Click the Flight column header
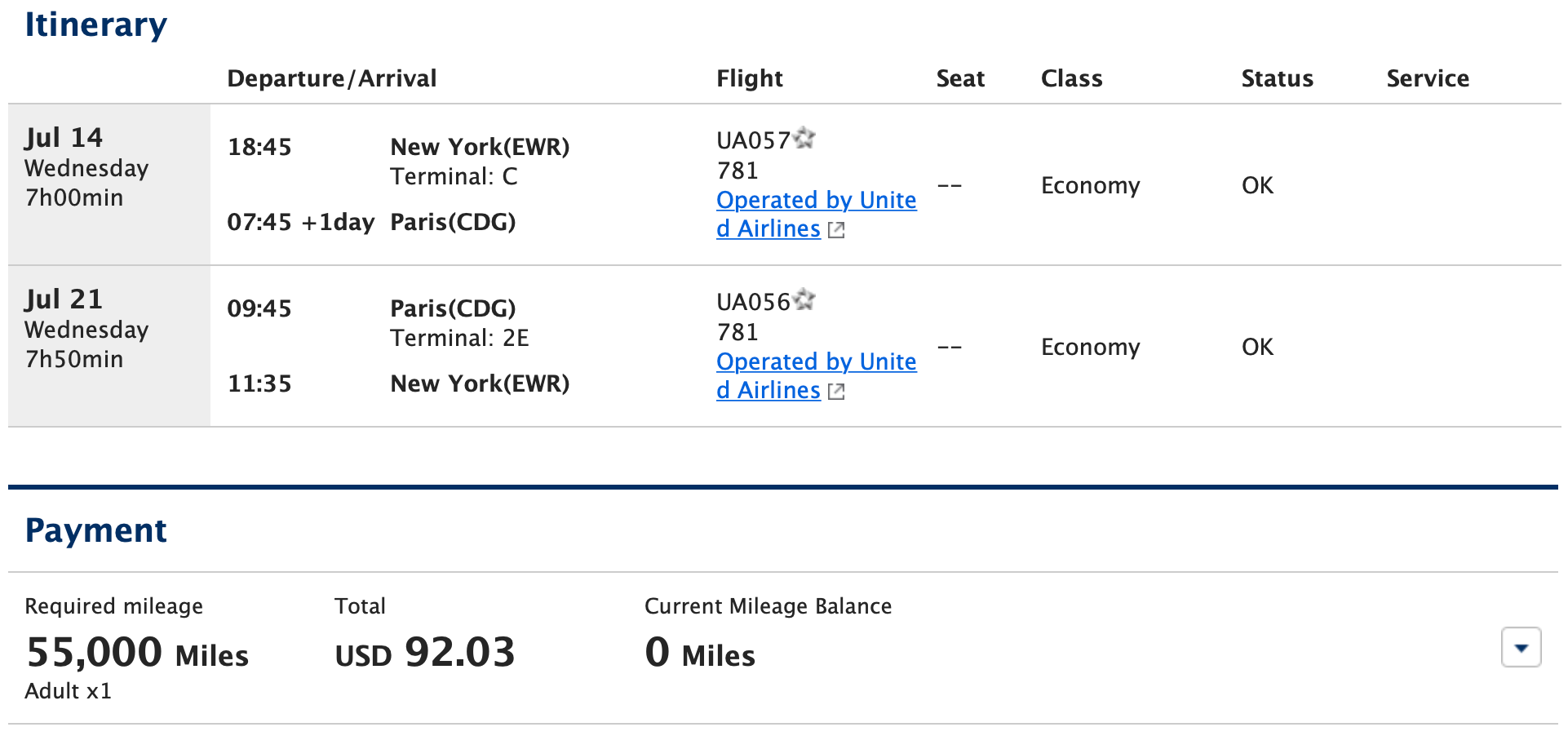 [749, 78]
